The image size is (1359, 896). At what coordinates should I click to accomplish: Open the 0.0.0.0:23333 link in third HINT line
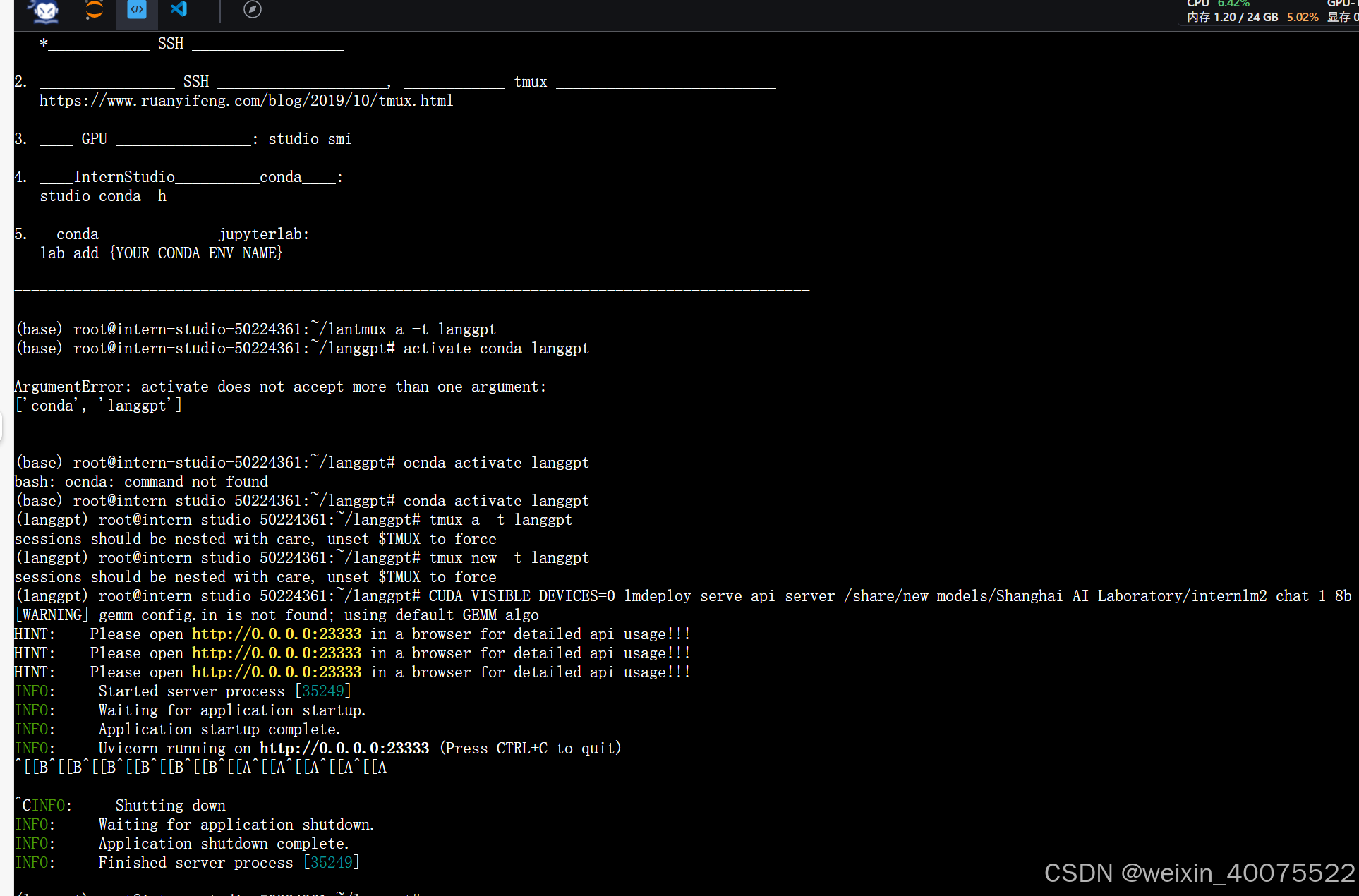(x=277, y=672)
